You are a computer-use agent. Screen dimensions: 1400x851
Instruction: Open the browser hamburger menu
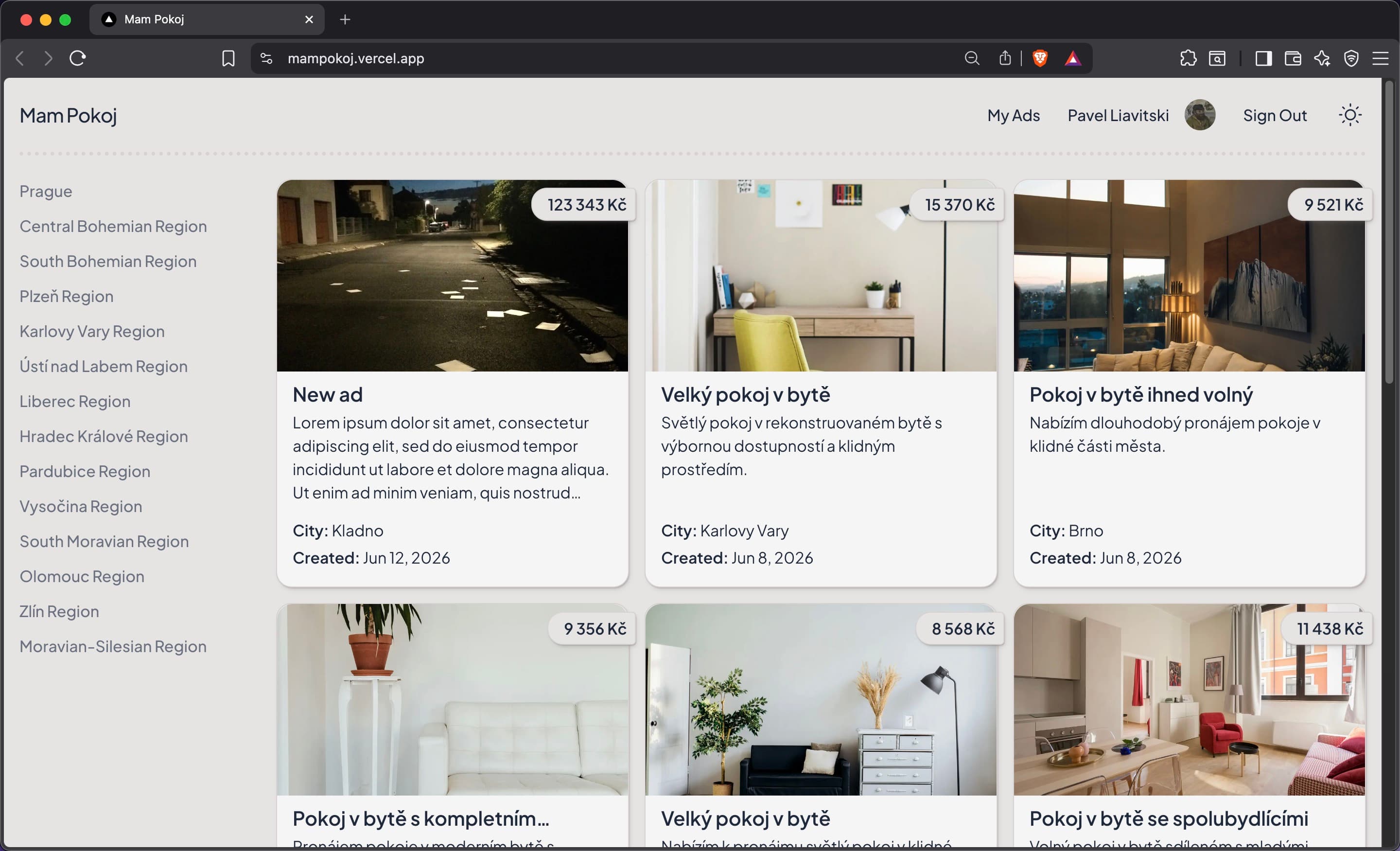(x=1381, y=58)
